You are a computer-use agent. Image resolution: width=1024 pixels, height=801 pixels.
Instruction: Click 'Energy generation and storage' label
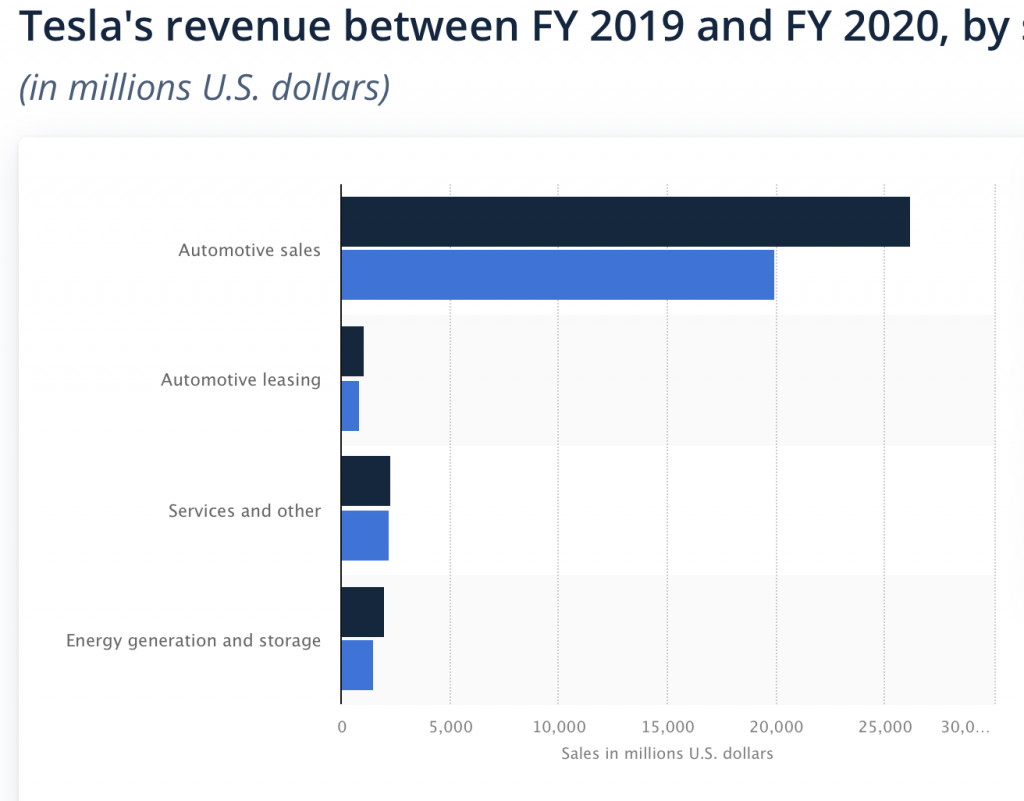(x=193, y=641)
